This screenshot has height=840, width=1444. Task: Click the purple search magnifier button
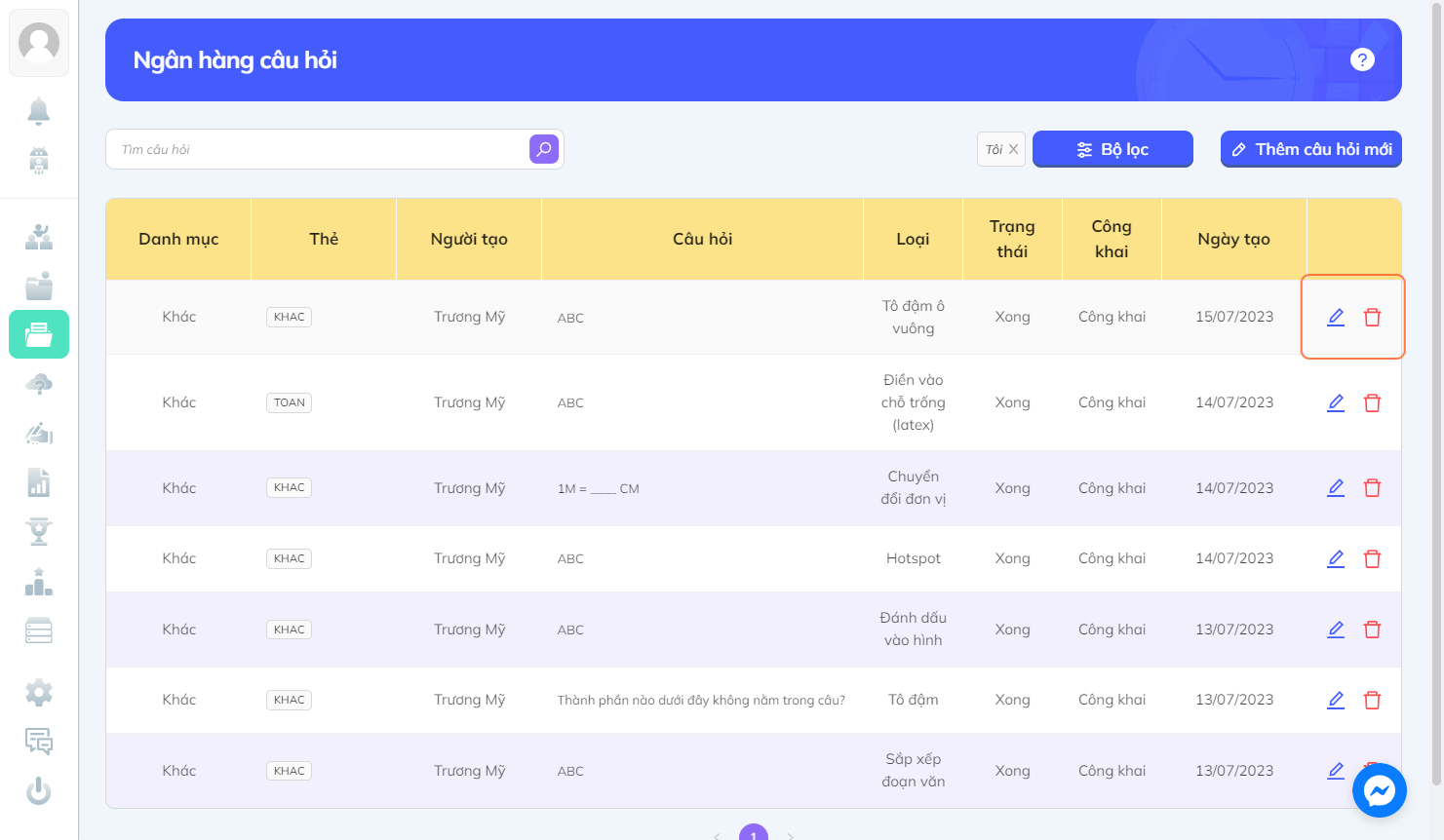(x=544, y=149)
